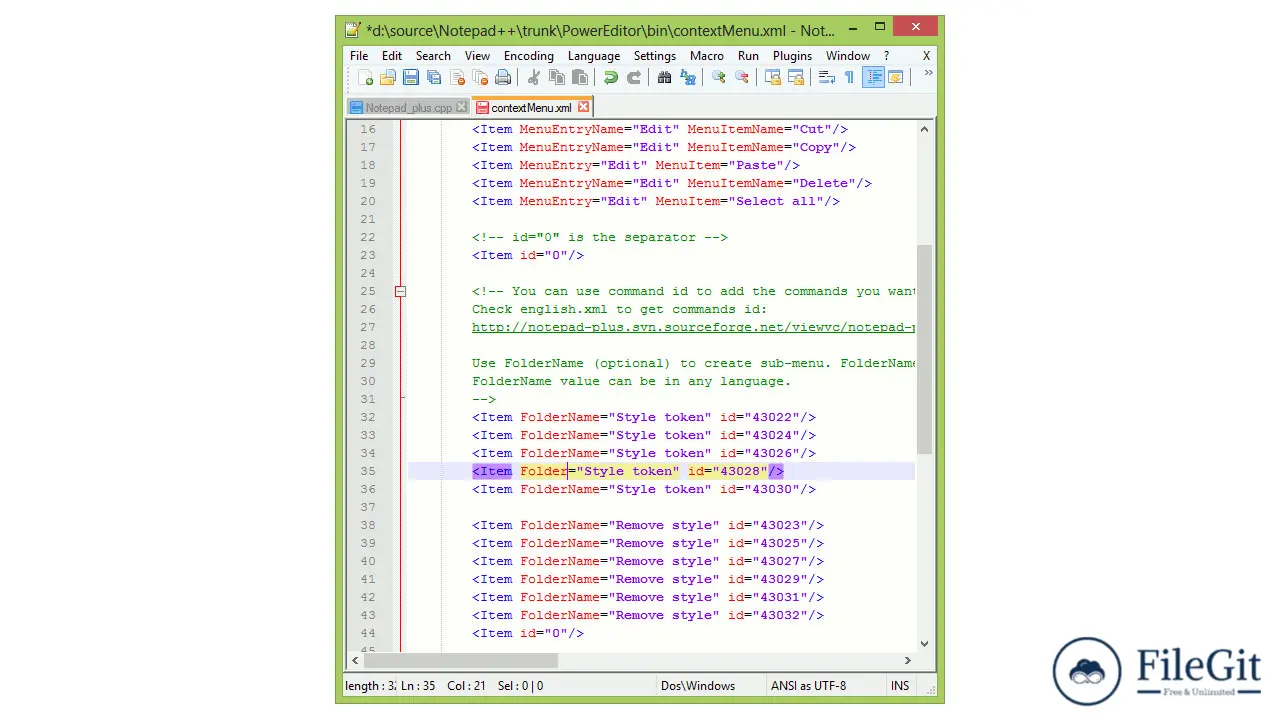Toggle synchronize horizontal scrolling icon
This screenshot has width=1280, height=720.
pyautogui.click(x=796, y=77)
